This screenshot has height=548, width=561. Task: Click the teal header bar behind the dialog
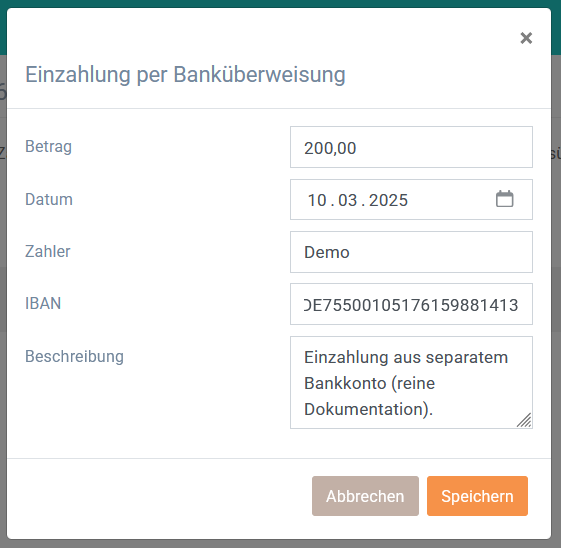pyautogui.click(x=280, y=4)
